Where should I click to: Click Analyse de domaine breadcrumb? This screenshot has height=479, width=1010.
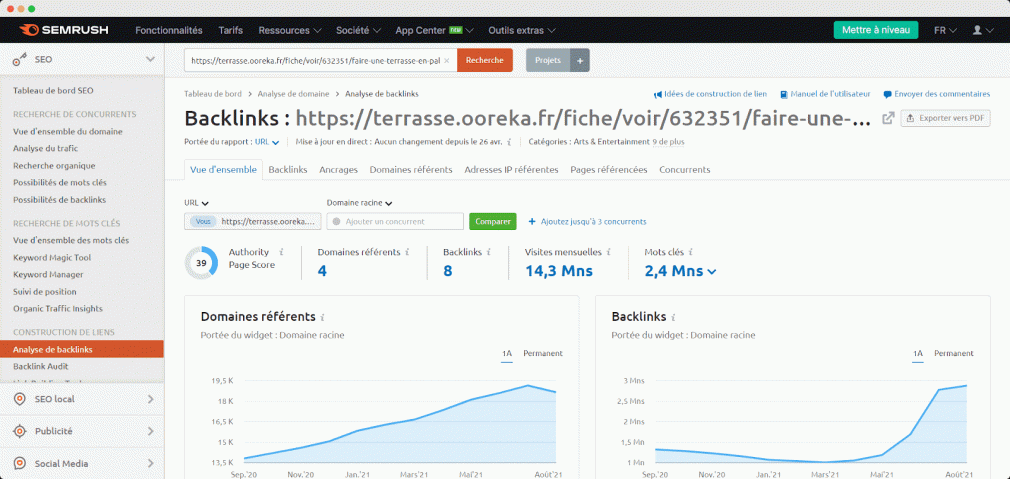[294, 94]
